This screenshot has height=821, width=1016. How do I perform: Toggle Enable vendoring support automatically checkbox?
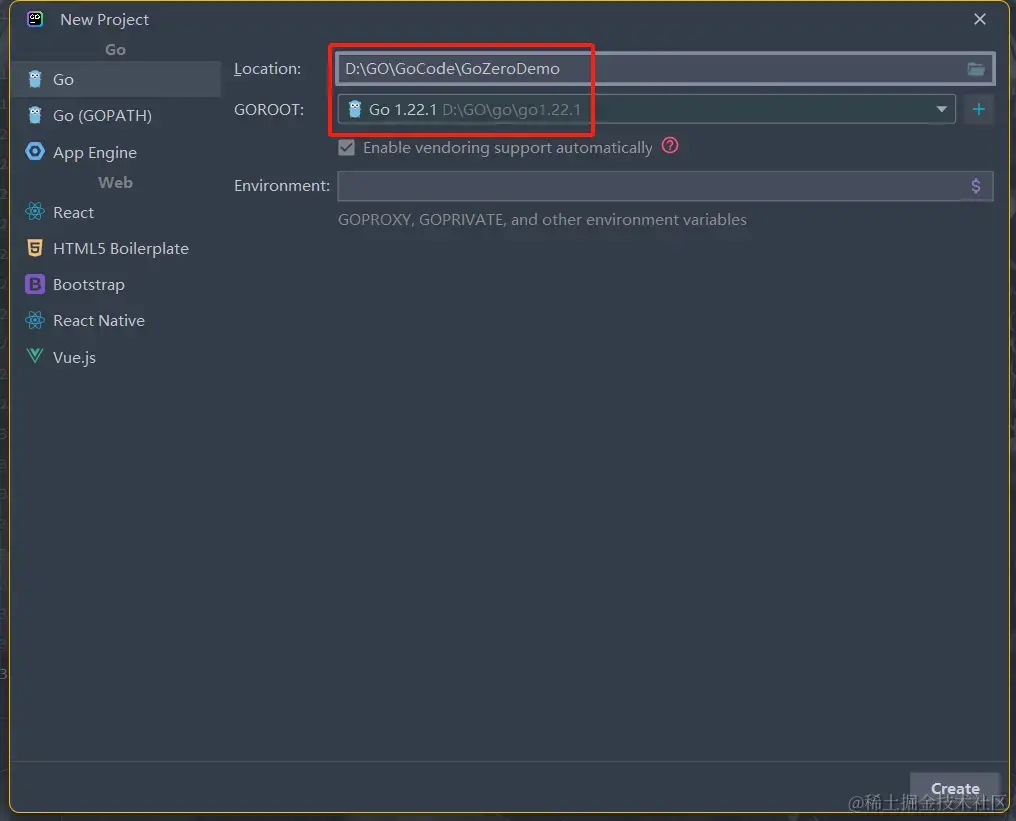[x=347, y=148]
